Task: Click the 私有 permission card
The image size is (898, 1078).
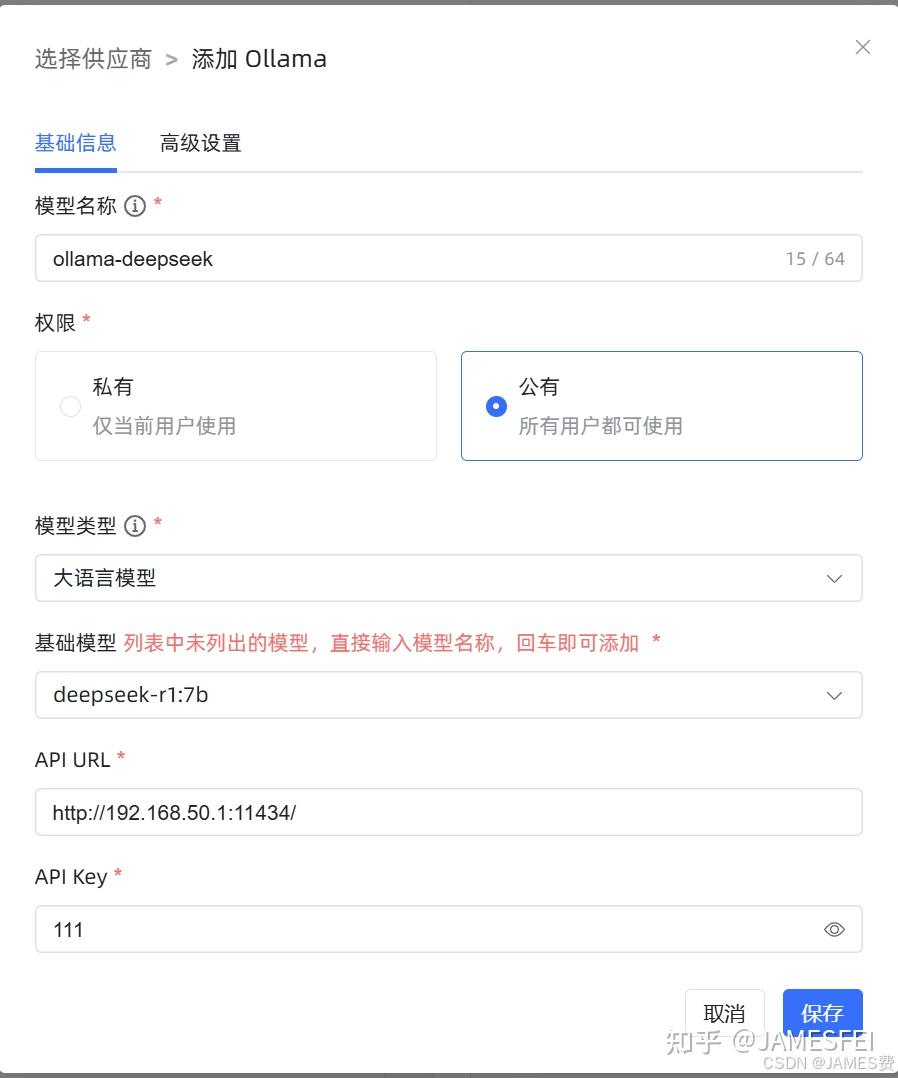Action: coord(236,406)
